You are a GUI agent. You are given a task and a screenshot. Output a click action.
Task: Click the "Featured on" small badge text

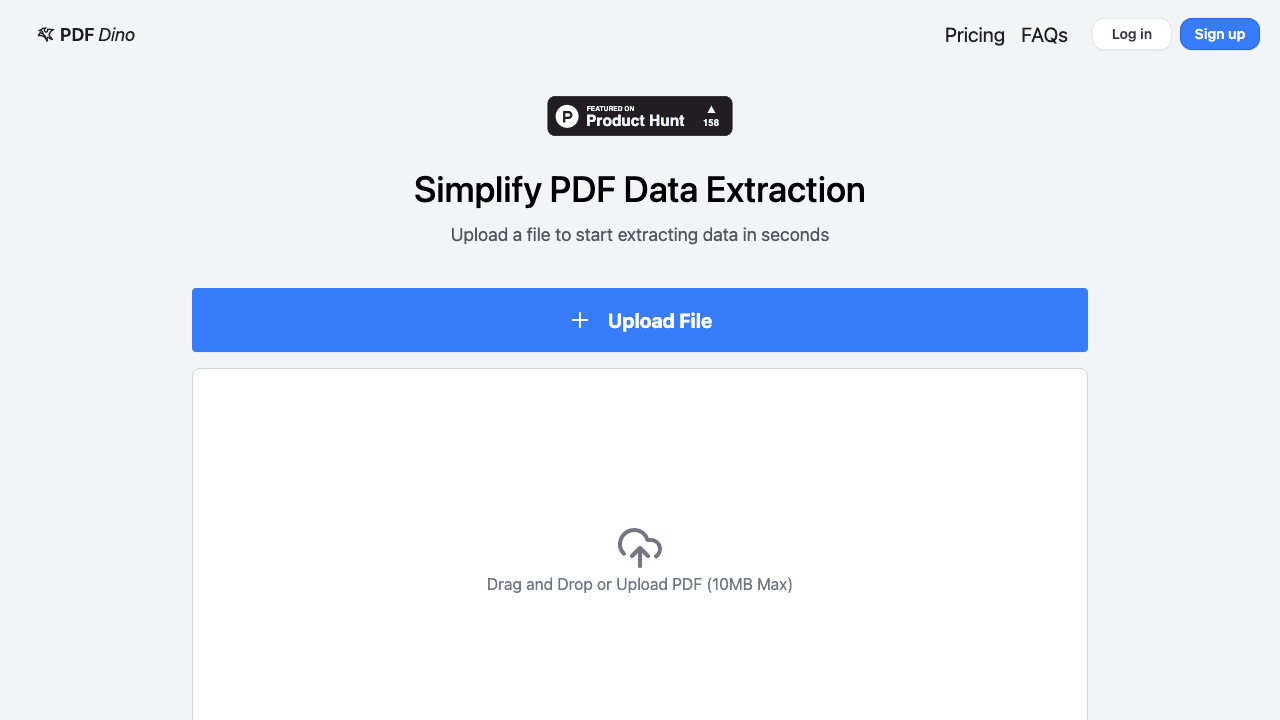click(610, 108)
